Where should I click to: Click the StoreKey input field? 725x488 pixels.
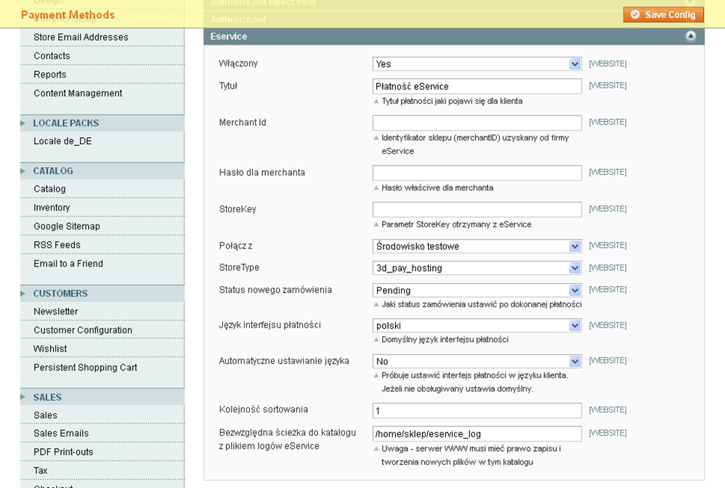[477, 209]
